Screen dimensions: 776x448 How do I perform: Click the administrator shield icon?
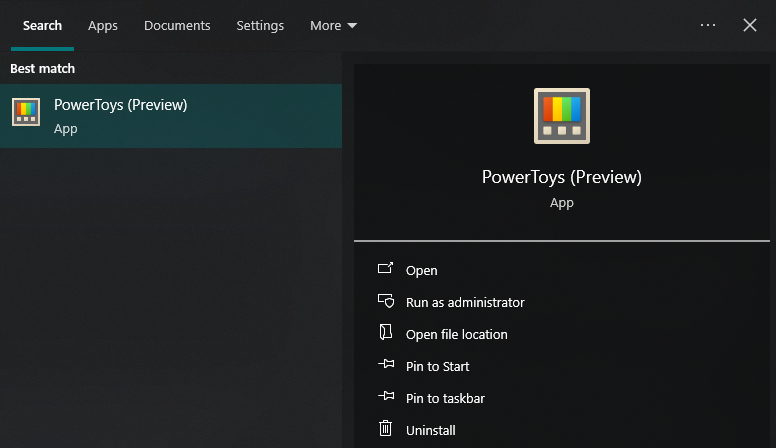pos(386,300)
